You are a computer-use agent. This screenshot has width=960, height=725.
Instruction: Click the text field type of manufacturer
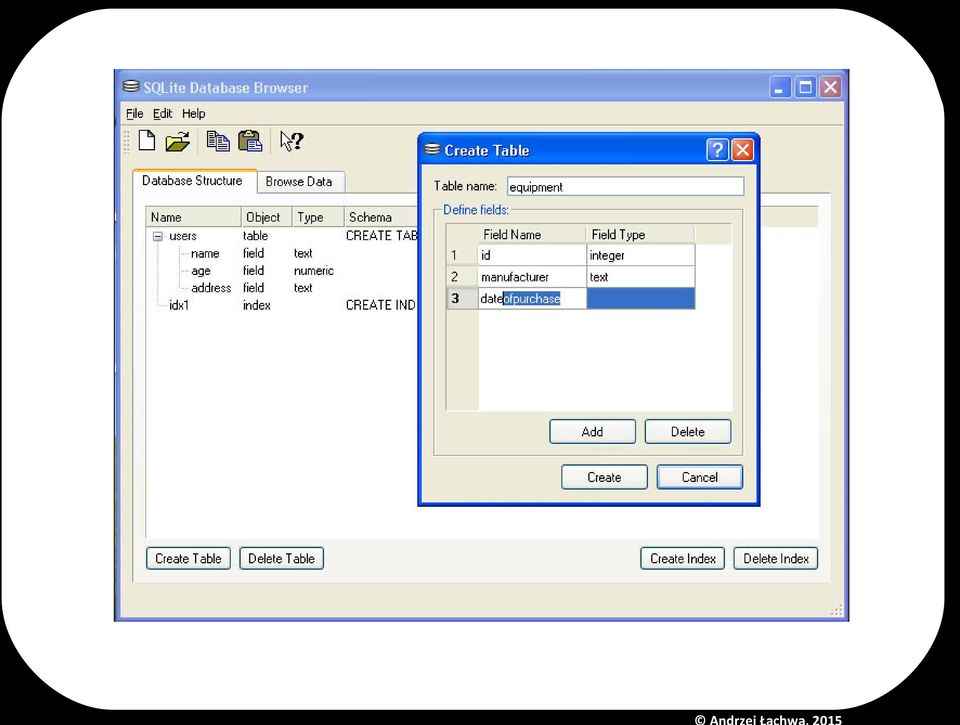click(640, 277)
